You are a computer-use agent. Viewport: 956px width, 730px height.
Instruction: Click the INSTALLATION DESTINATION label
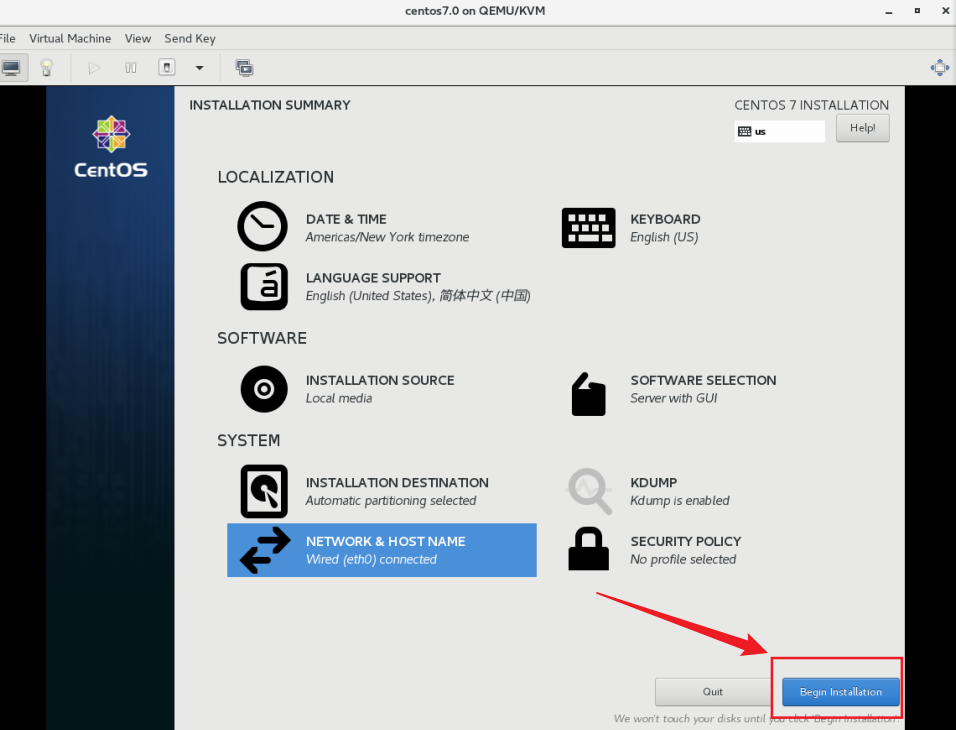point(397,482)
